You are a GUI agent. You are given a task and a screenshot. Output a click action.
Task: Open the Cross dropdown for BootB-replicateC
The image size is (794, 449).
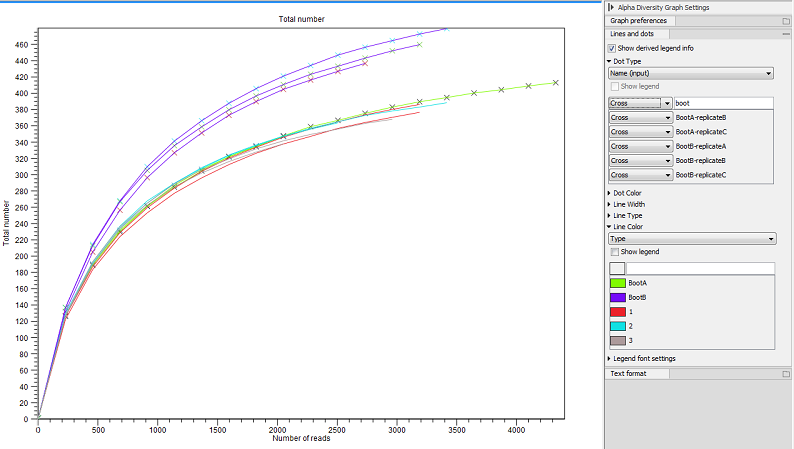[640, 175]
